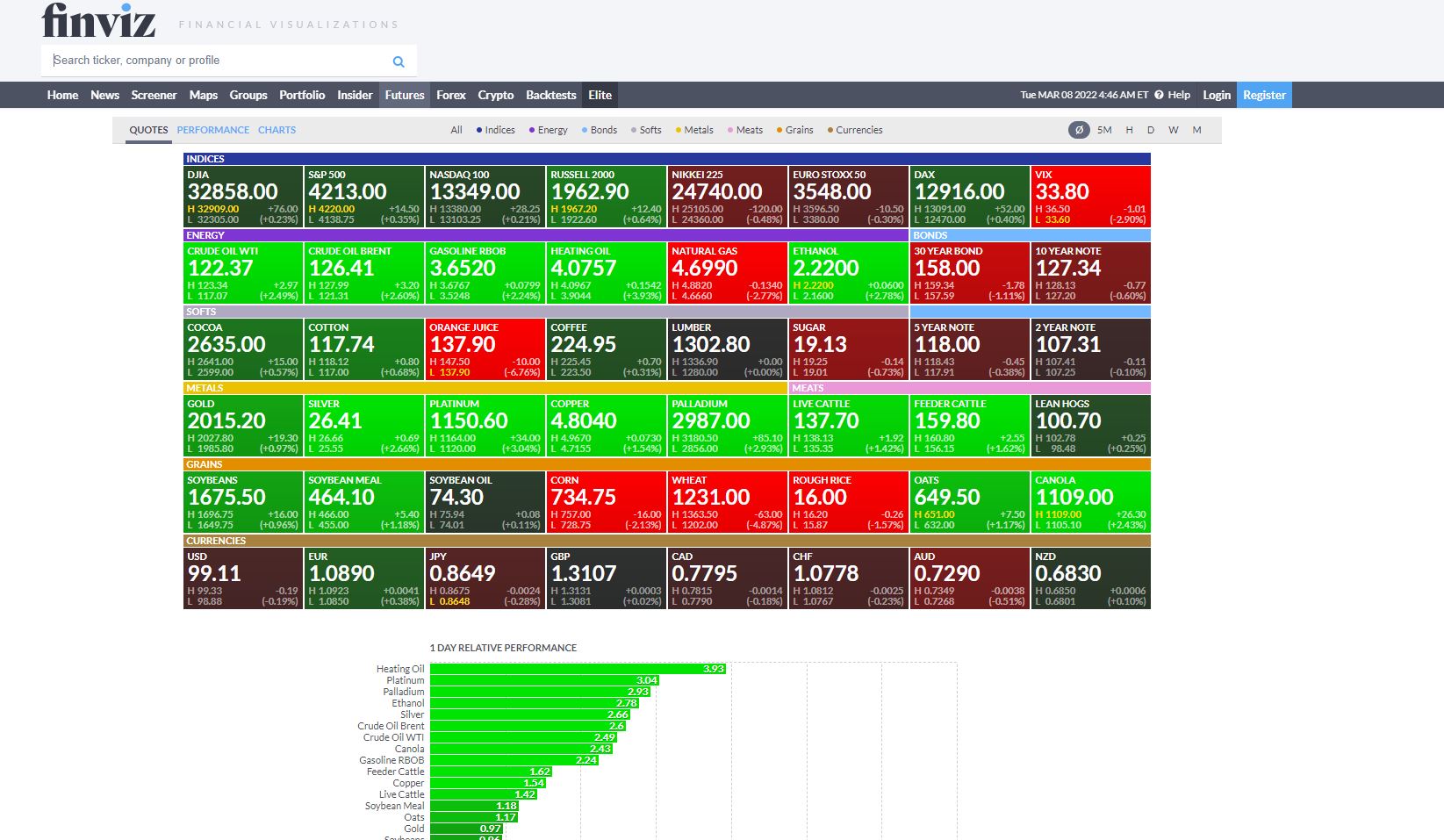1444x840 pixels.
Task: Open the Nasdaq 100 tile
Action: pyautogui.click(x=485, y=197)
